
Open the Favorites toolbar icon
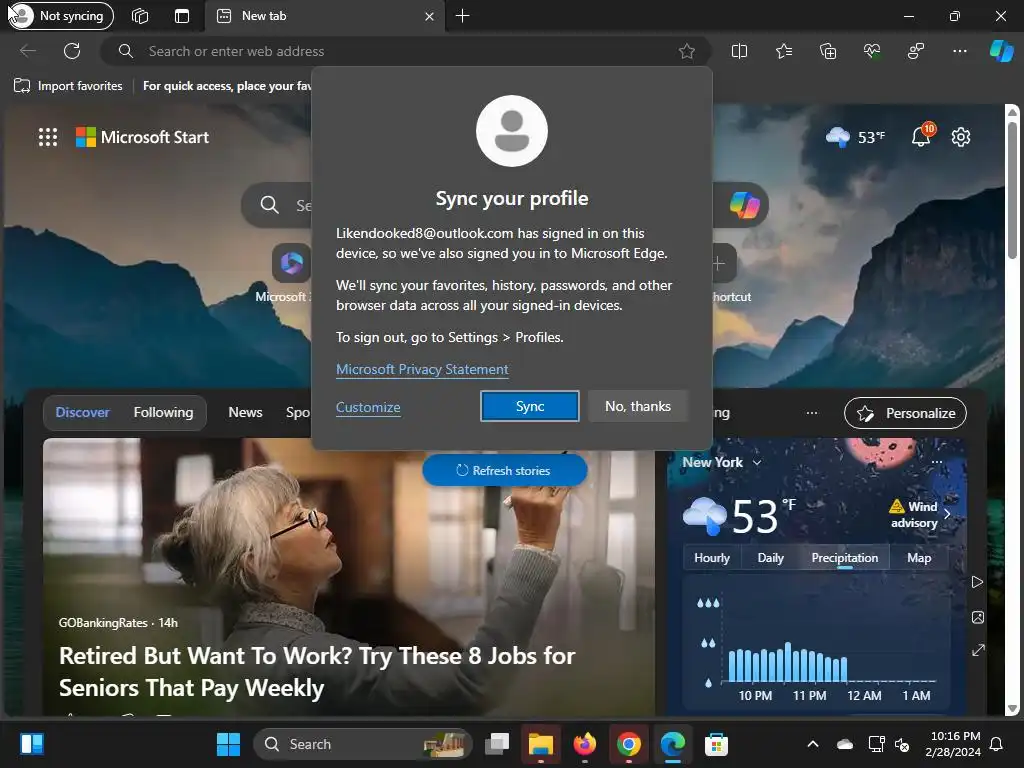pyautogui.click(x=784, y=51)
